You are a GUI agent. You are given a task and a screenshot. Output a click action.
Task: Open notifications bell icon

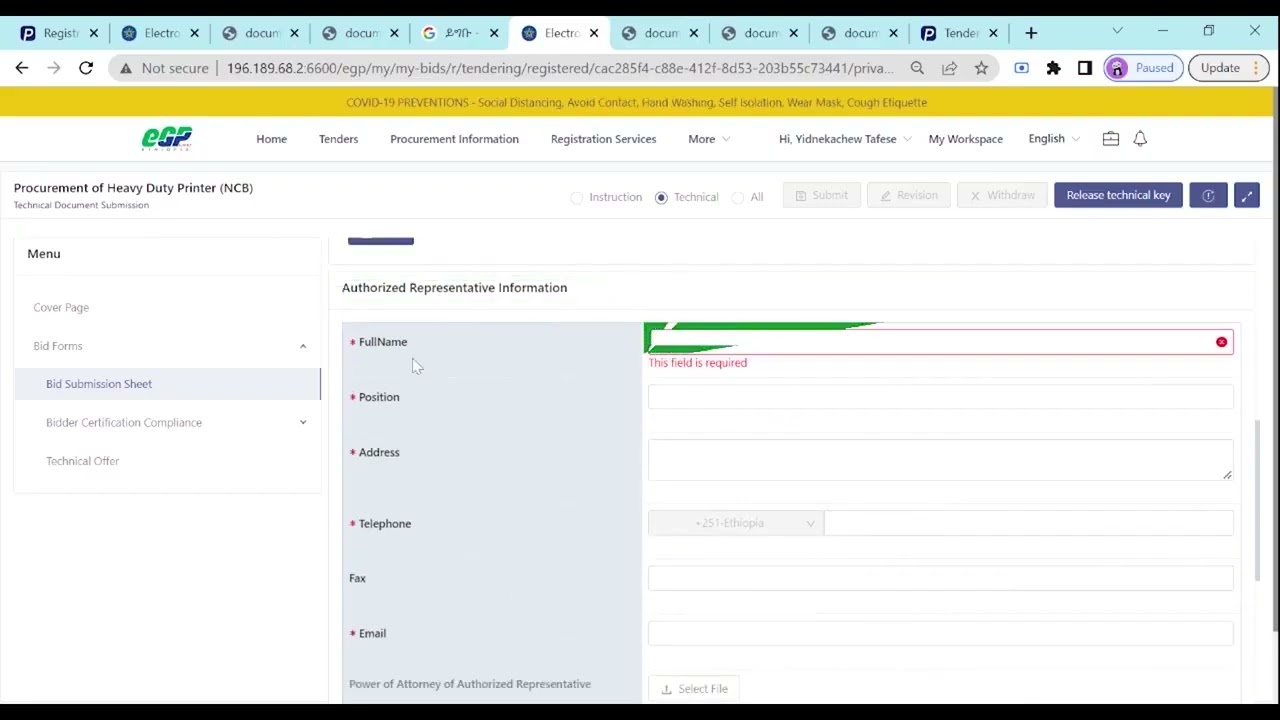tap(1140, 139)
